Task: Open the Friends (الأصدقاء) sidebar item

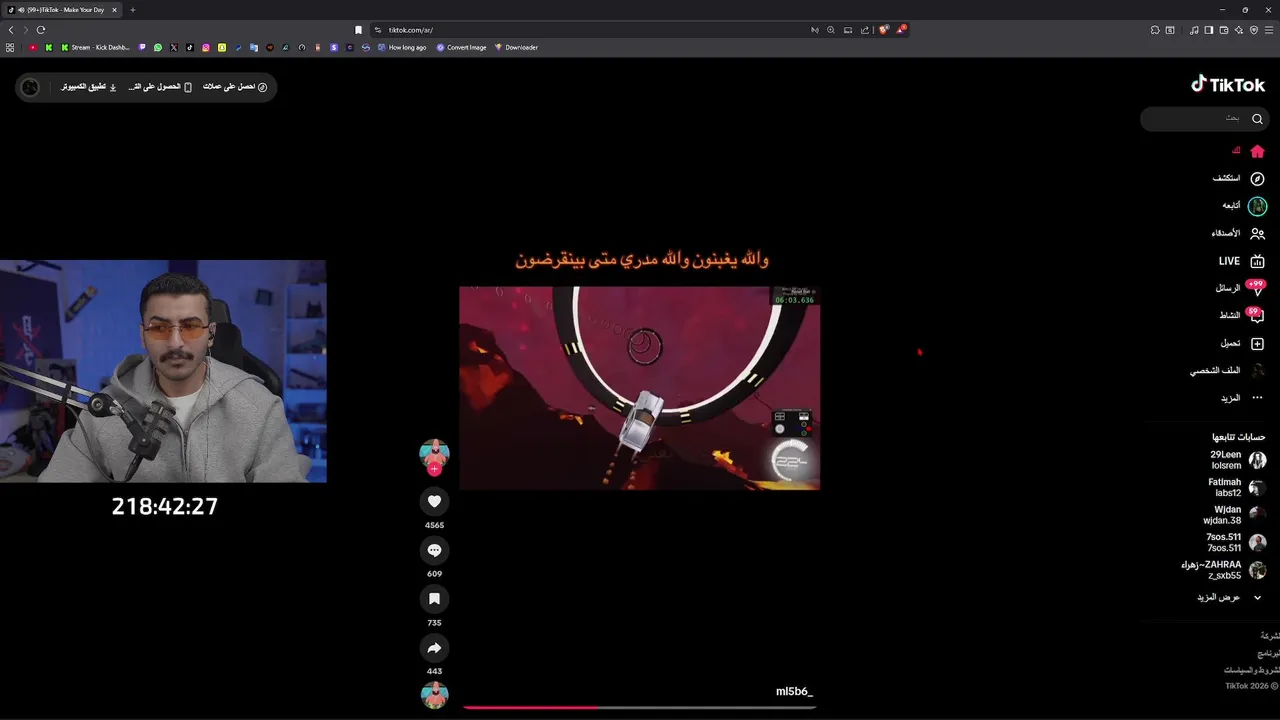Action: (x=1238, y=233)
